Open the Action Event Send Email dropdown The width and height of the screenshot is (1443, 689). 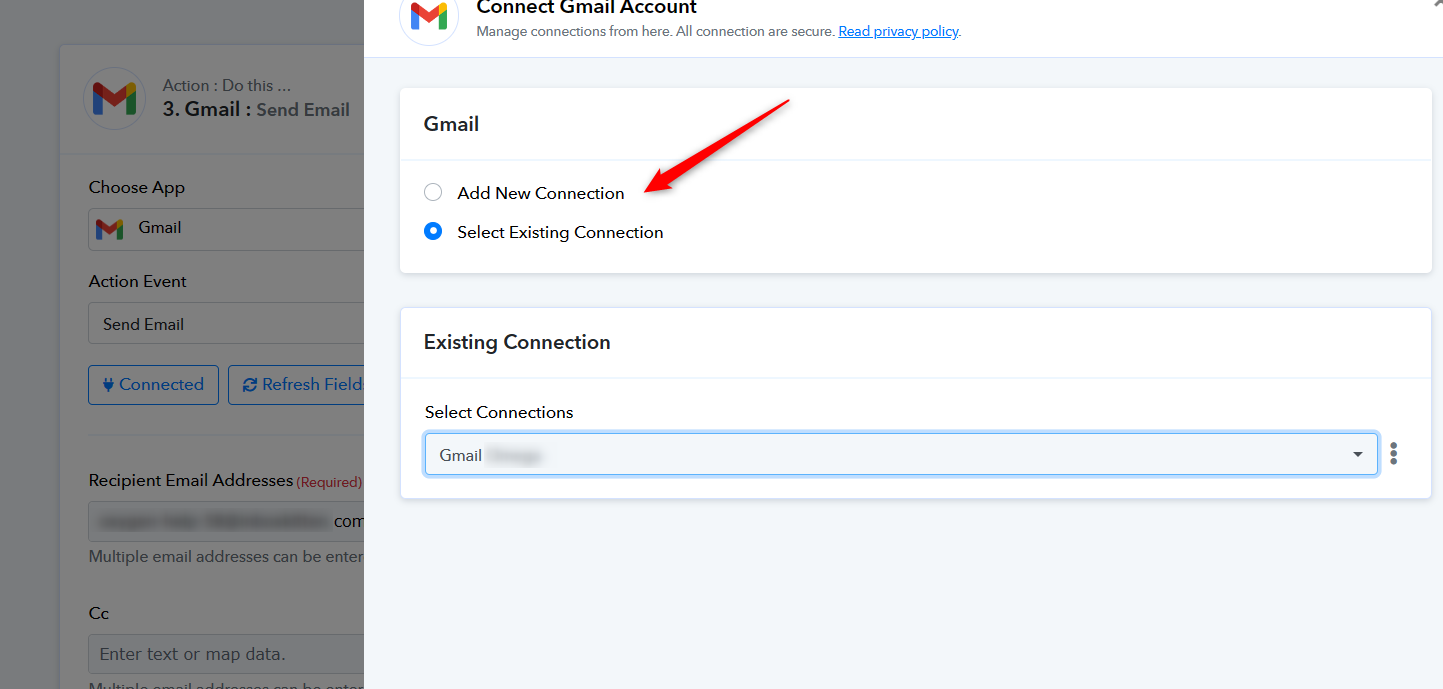226,324
